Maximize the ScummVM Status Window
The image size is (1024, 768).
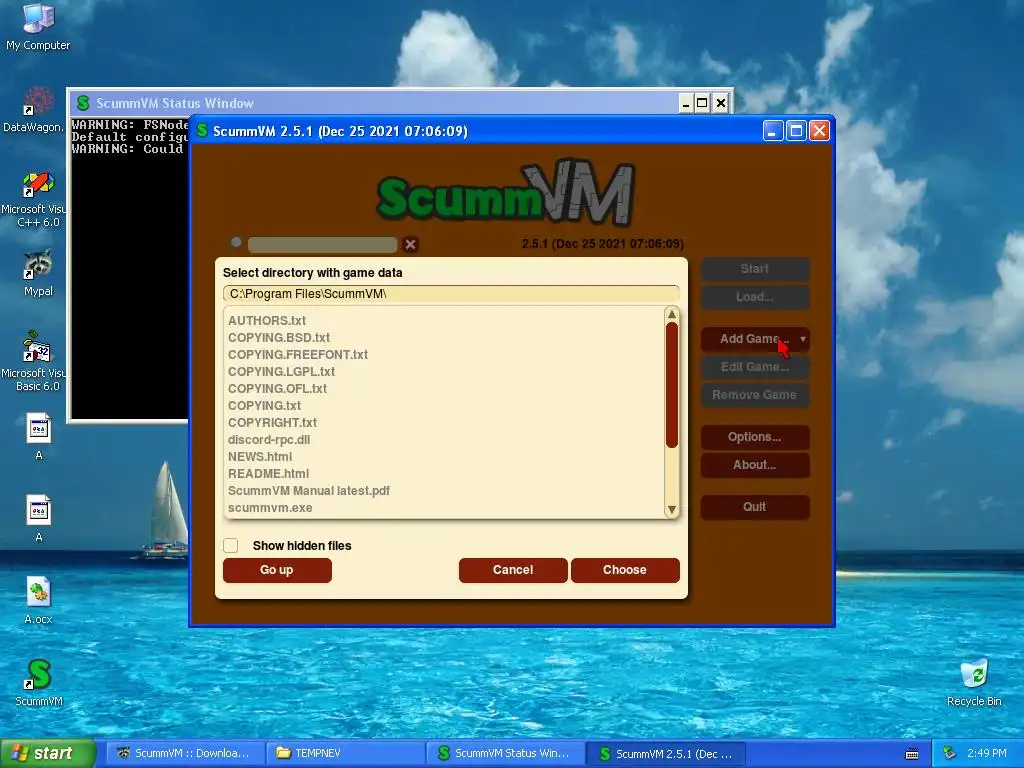tap(702, 103)
